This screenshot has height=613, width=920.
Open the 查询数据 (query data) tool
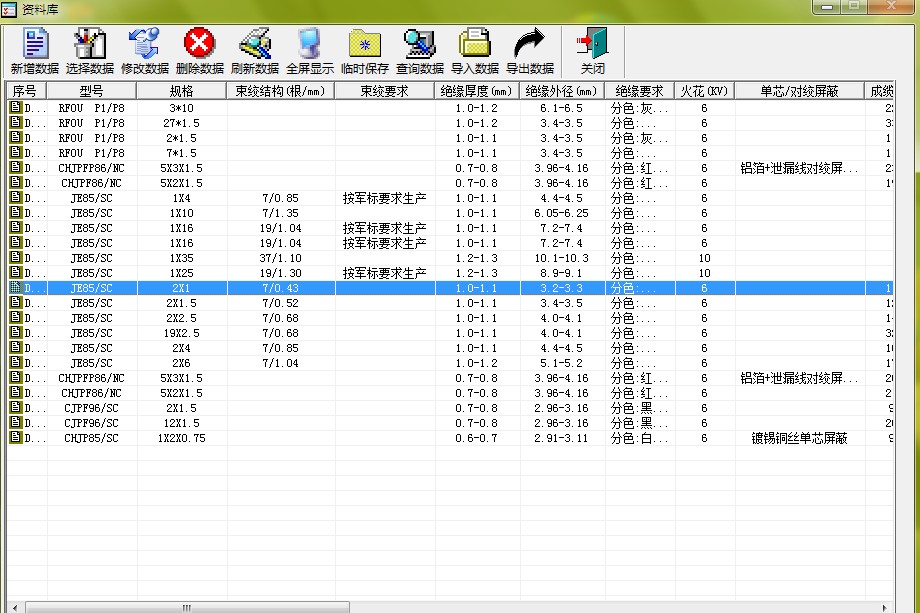(420, 44)
